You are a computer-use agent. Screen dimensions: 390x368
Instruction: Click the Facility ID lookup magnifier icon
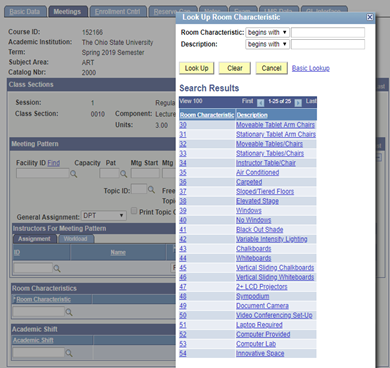coord(73,174)
